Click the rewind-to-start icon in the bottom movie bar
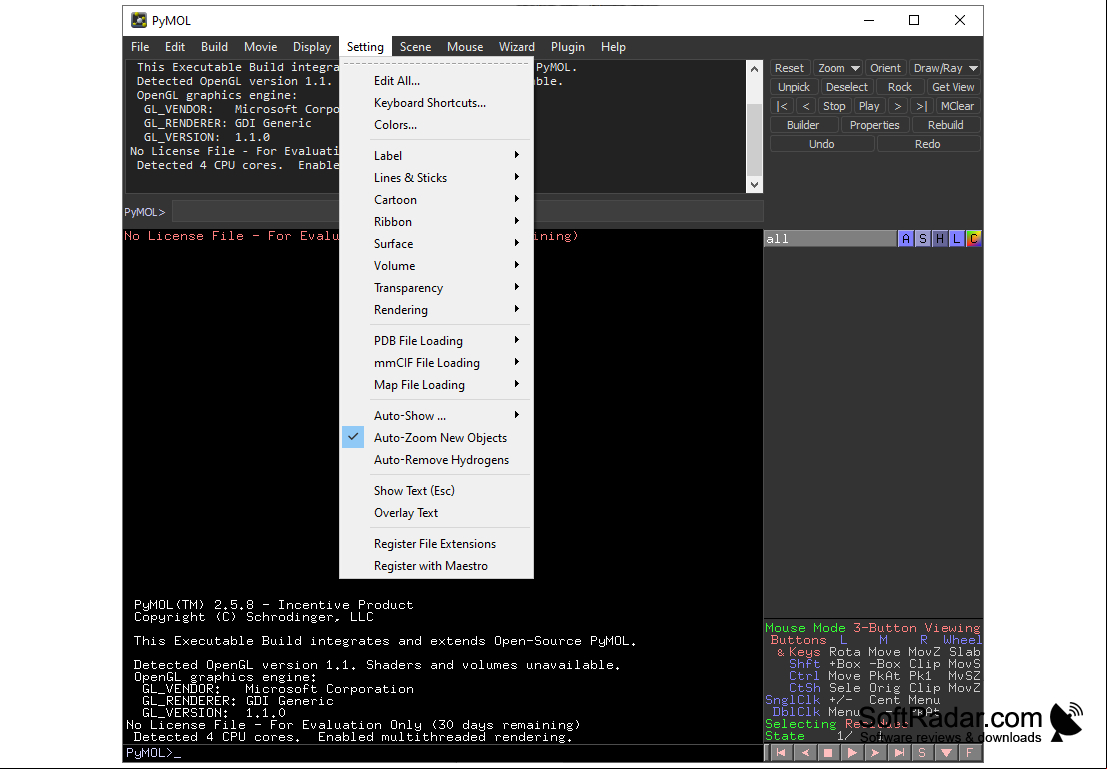This screenshot has height=769, width=1107. pos(780,753)
